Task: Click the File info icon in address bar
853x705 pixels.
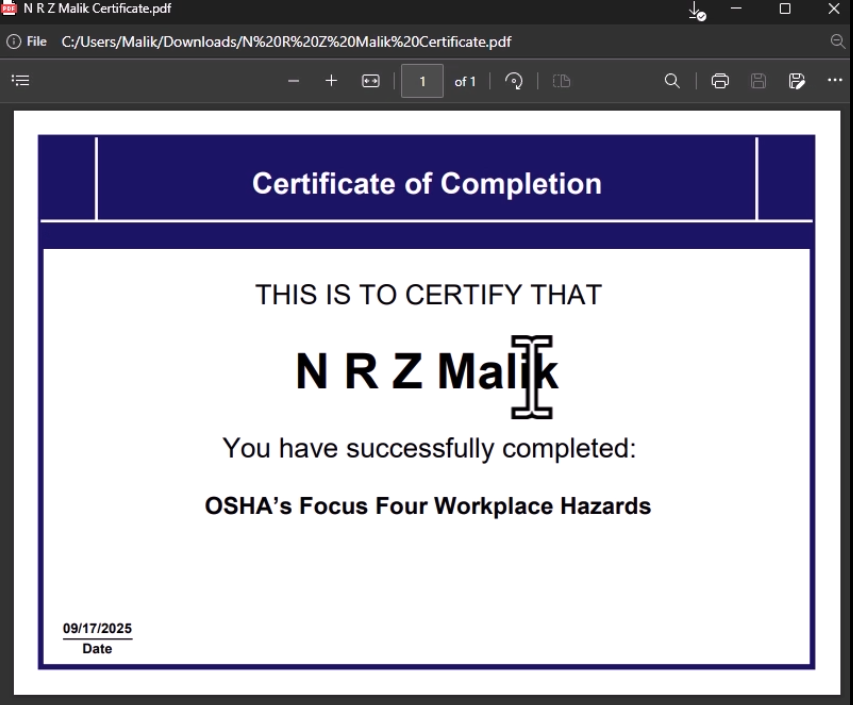Action: pyautogui.click(x=14, y=41)
